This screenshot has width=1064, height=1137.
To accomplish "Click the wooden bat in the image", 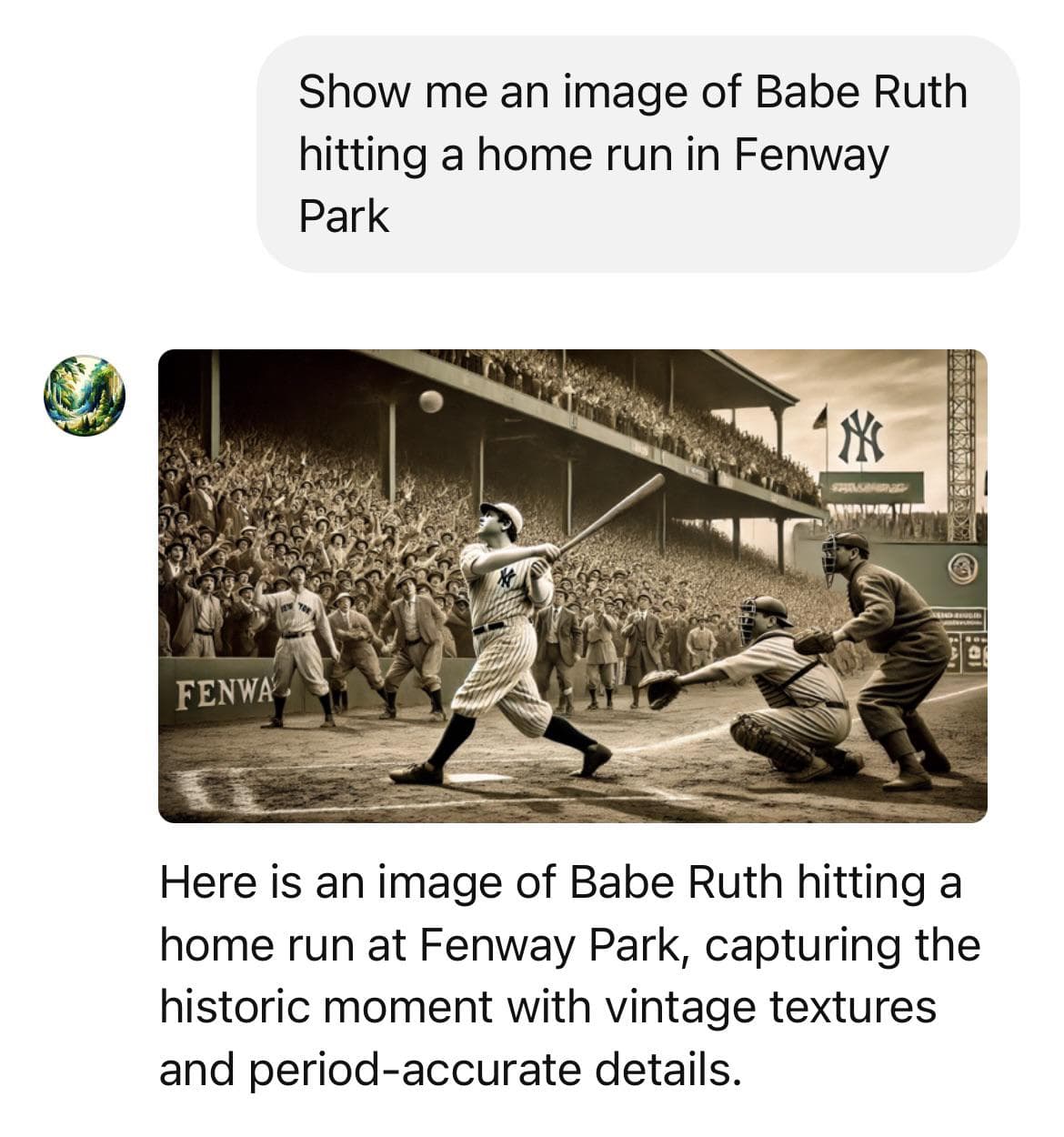I will point(611,513).
